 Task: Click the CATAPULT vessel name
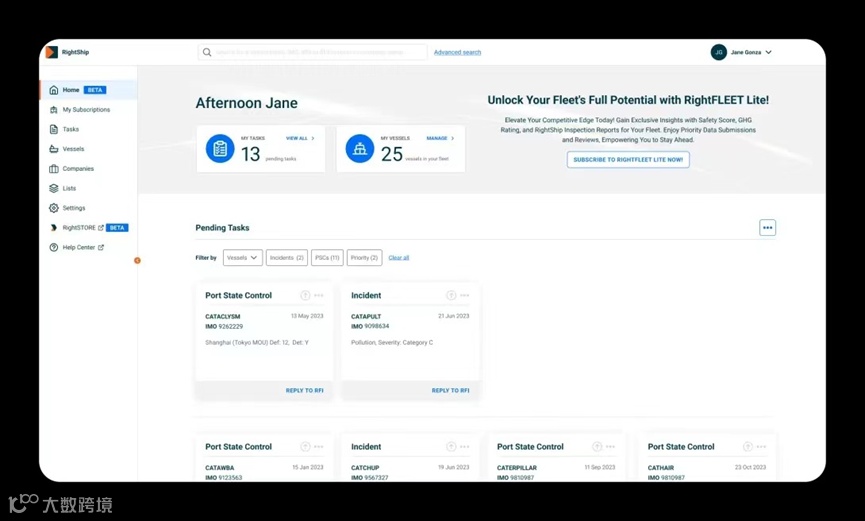(x=366, y=317)
